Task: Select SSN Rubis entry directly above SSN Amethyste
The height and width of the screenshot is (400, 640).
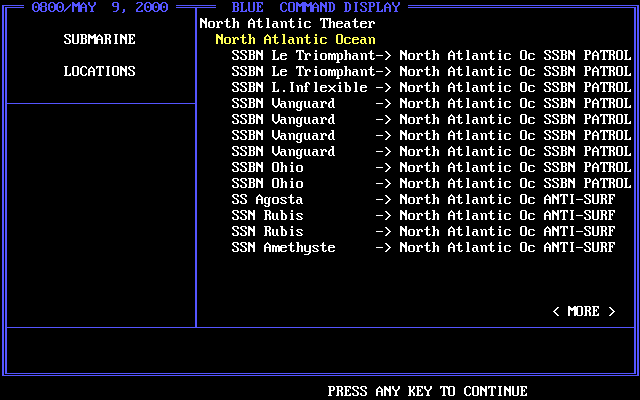Action: [x=267, y=231]
